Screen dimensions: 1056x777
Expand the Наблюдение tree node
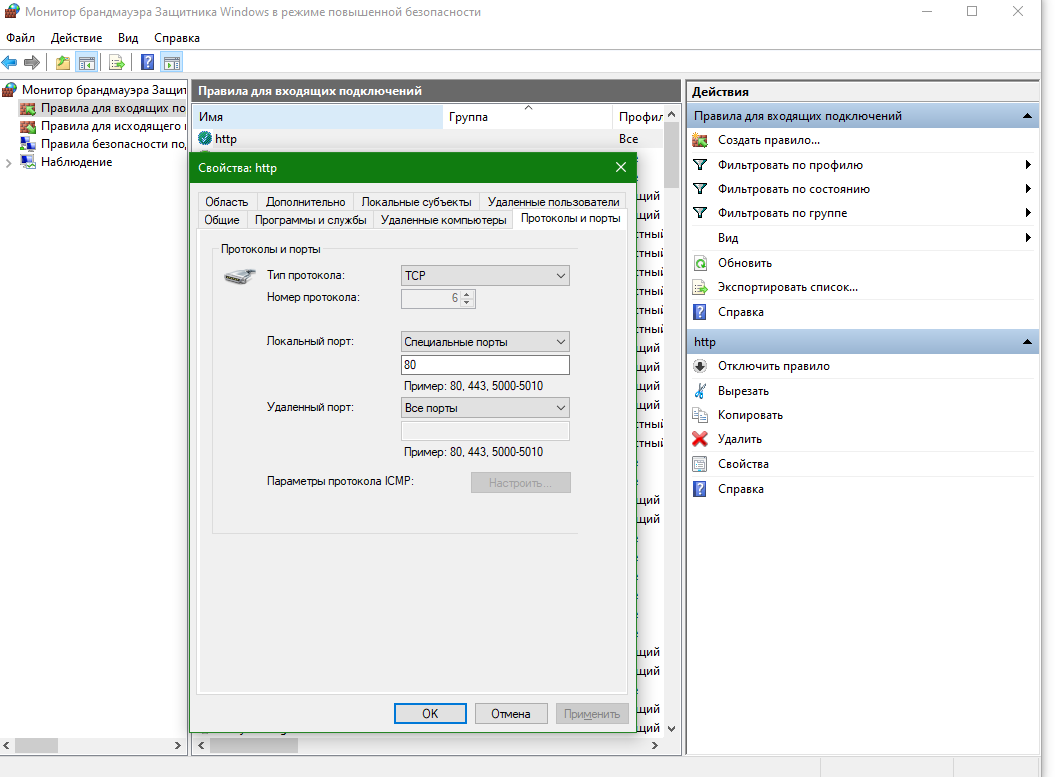[x=8, y=162]
